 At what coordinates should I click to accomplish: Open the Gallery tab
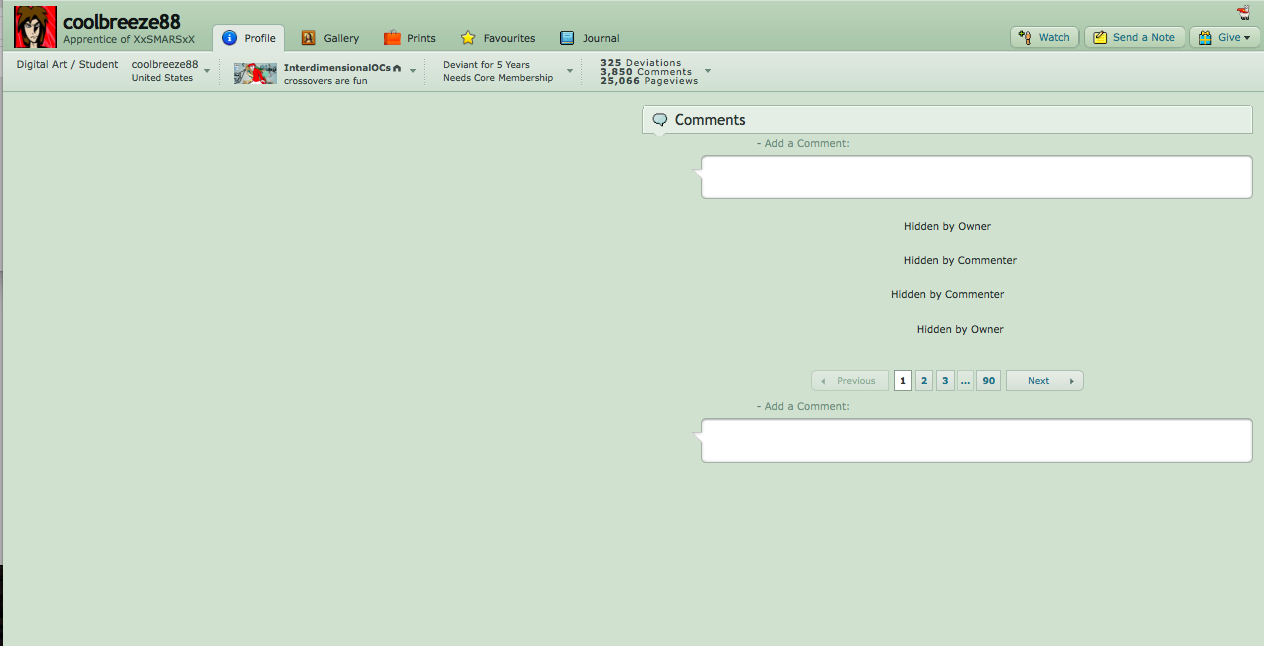(x=330, y=38)
